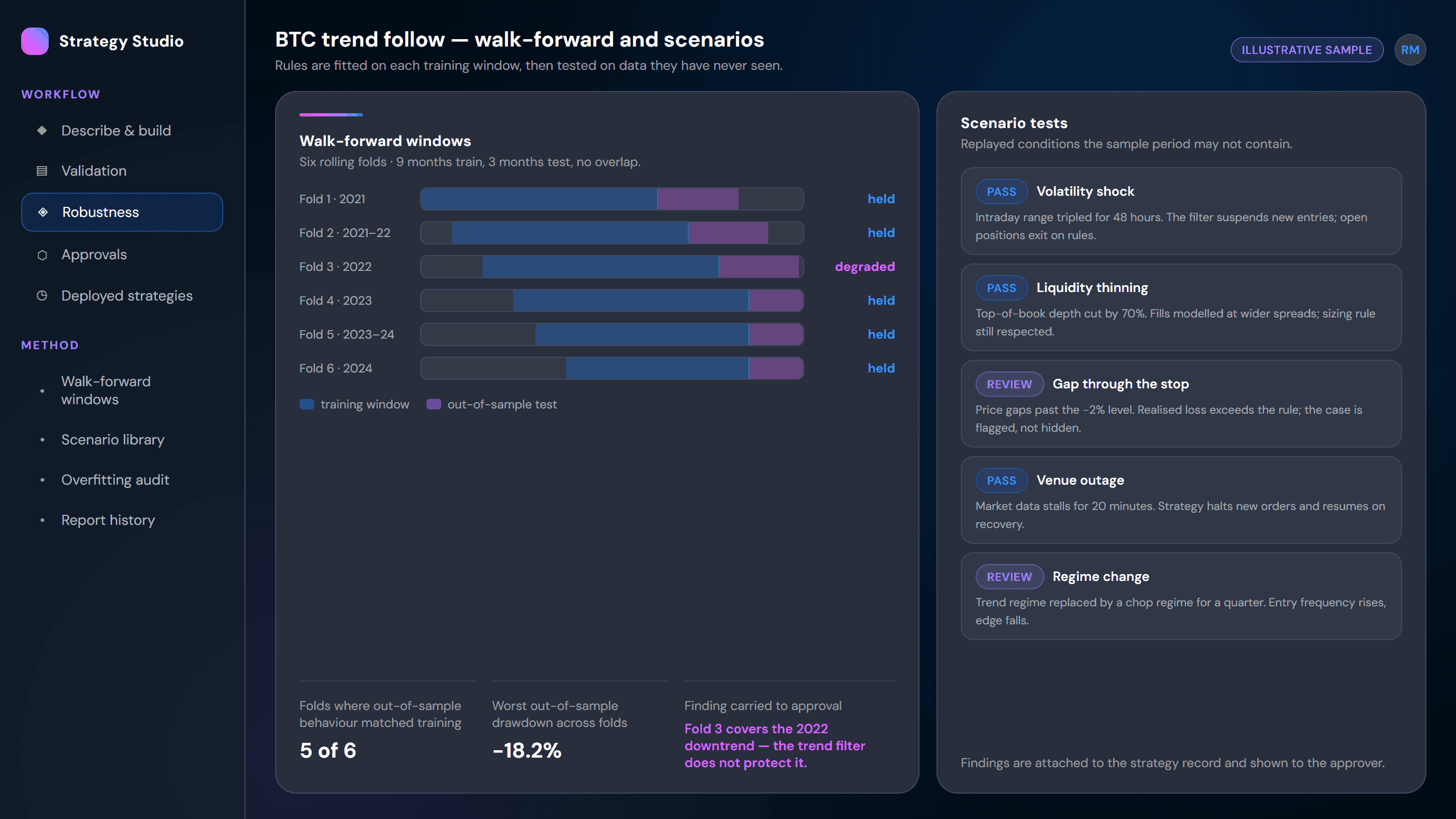Screen dimensions: 1456x819
Task: Click the Fold 3 finding text
Action: coord(775,746)
